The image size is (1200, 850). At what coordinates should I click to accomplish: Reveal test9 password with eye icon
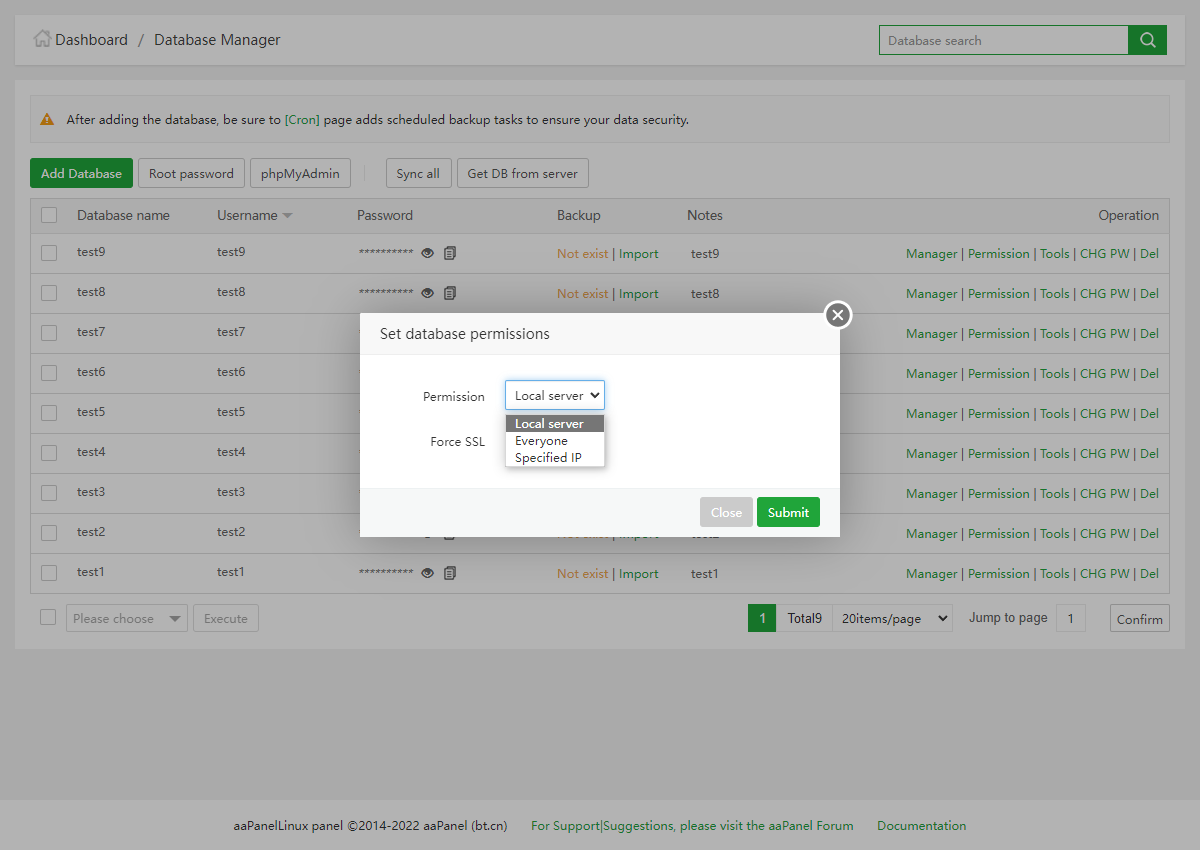pos(427,253)
